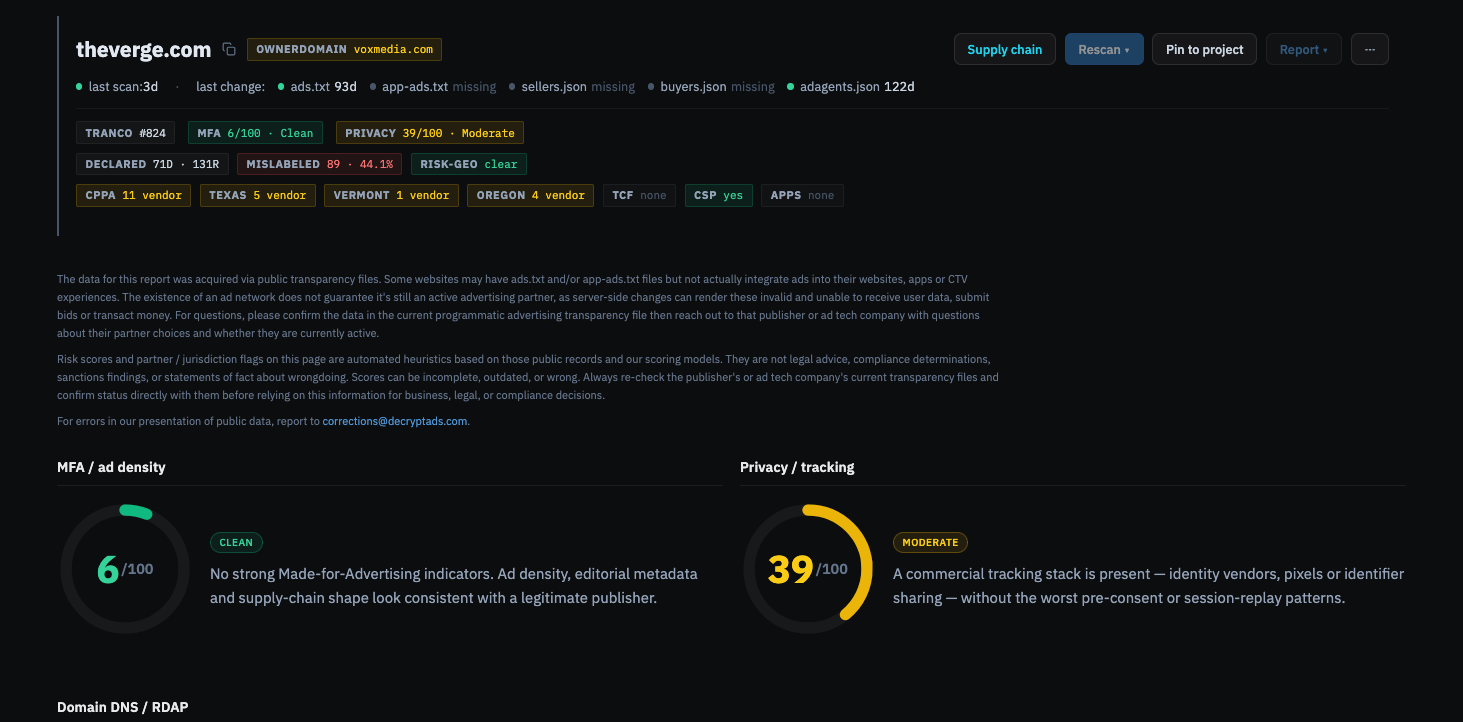The height and width of the screenshot is (722, 1463).
Task: Open the Supply chain view
Action: pyautogui.click(x=1005, y=49)
